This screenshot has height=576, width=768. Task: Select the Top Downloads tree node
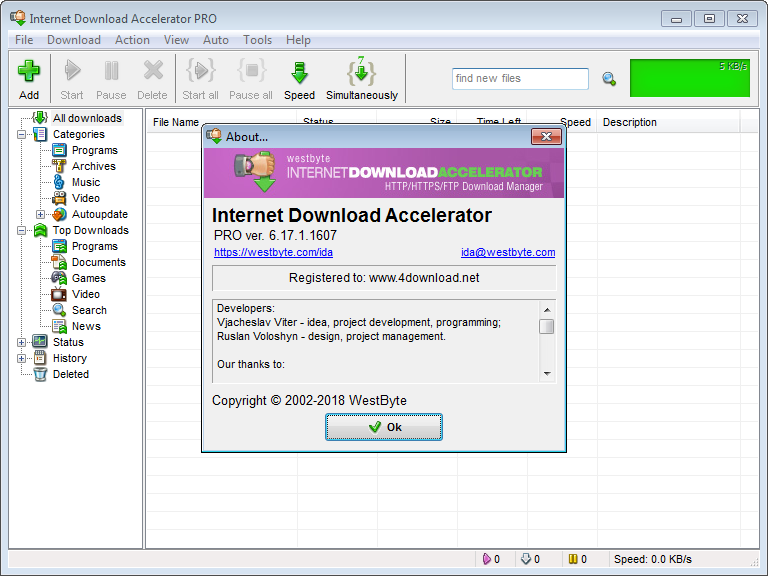91,230
